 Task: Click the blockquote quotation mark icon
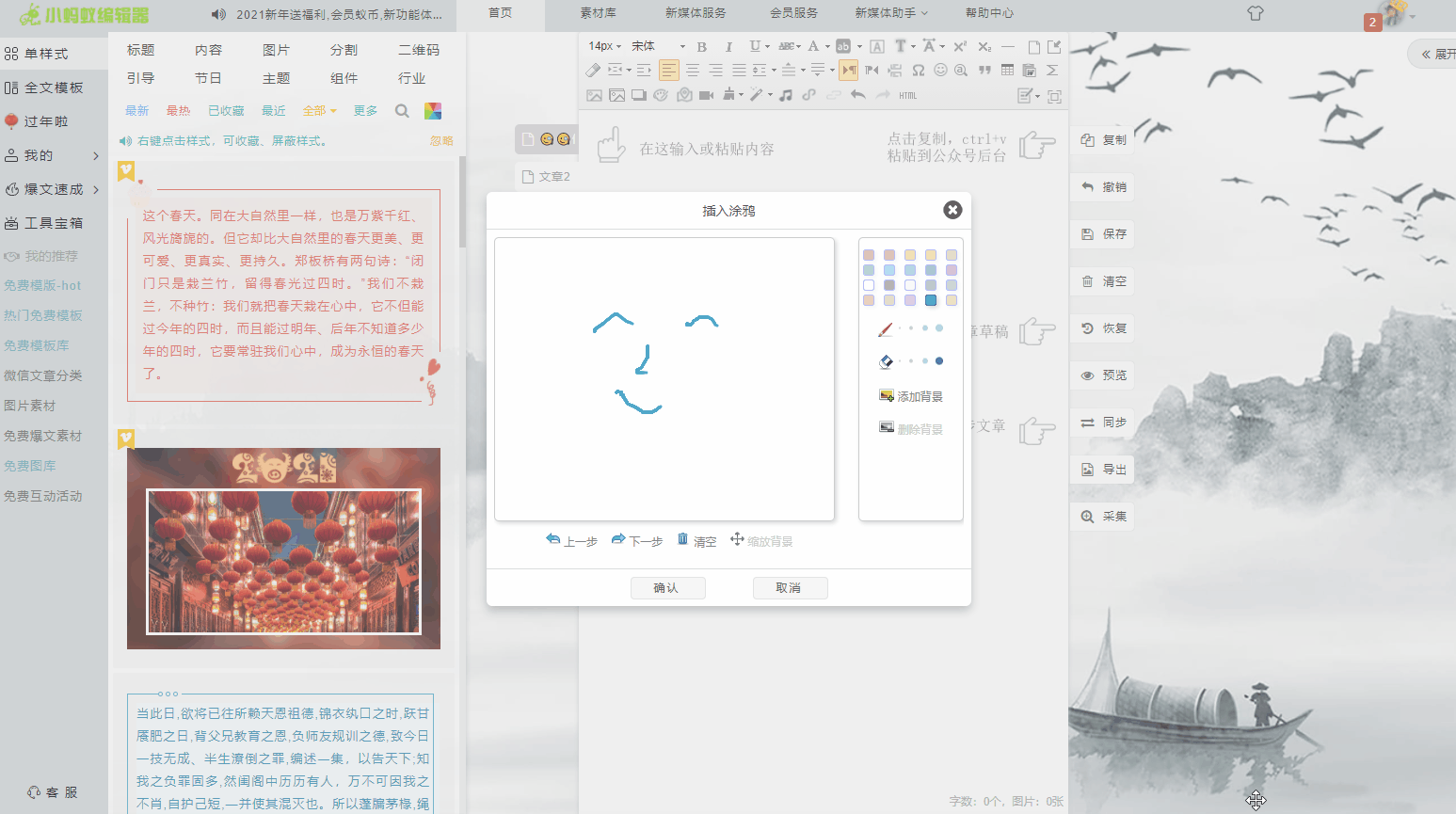[x=984, y=71]
